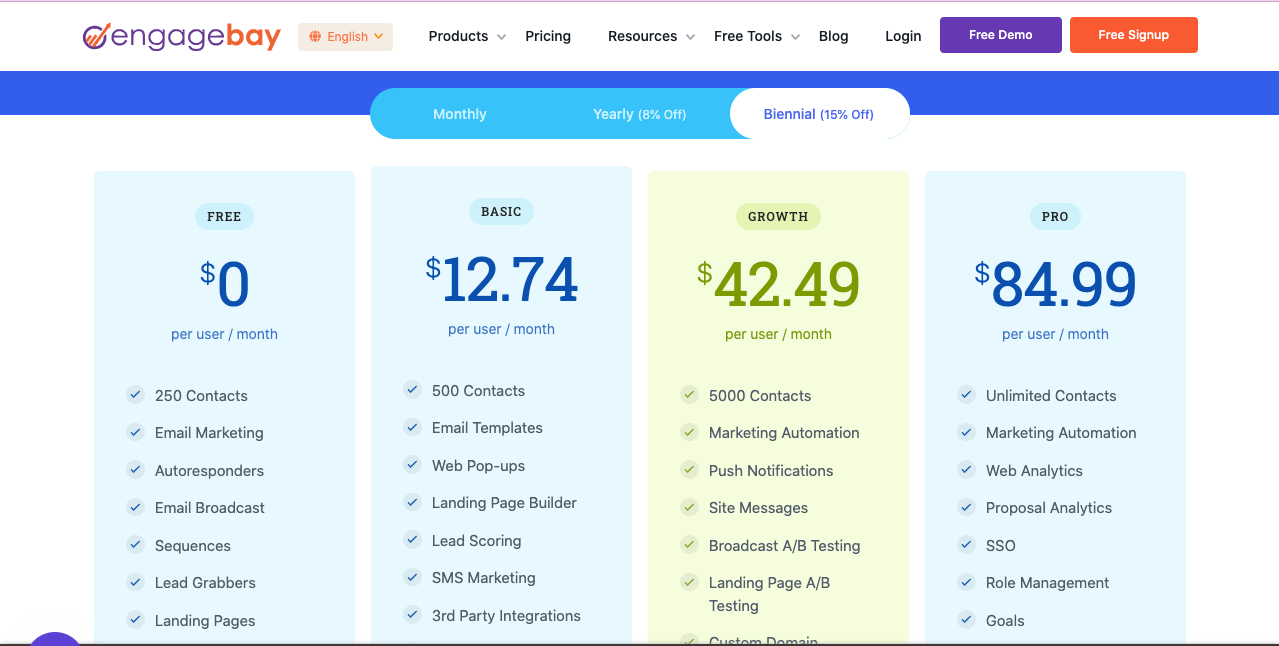Viewport: 1279px width, 646px height.
Task: Click checkmark icon beside Unlimited Contacts
Action: coord(966,395)
